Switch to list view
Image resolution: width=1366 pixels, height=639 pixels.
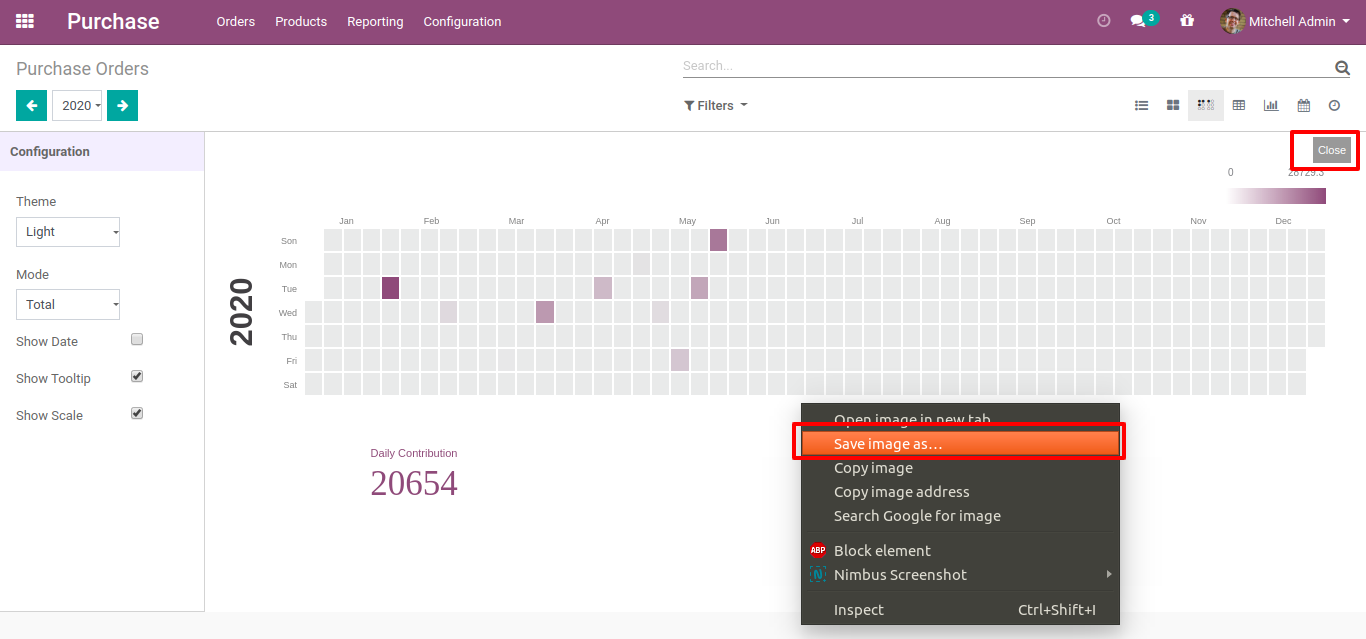tap(1141, 105)
